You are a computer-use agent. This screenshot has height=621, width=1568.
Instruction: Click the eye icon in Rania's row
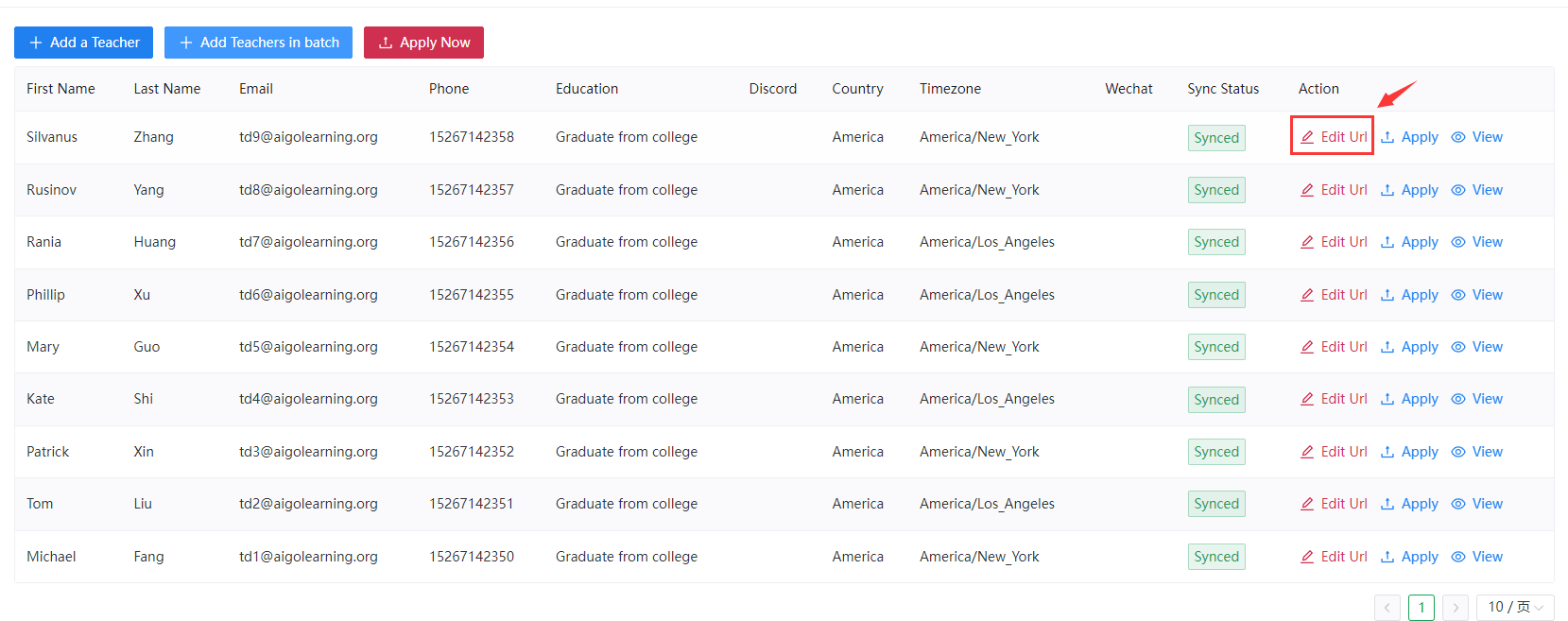pyautogui.click(x=1458, y=242)
